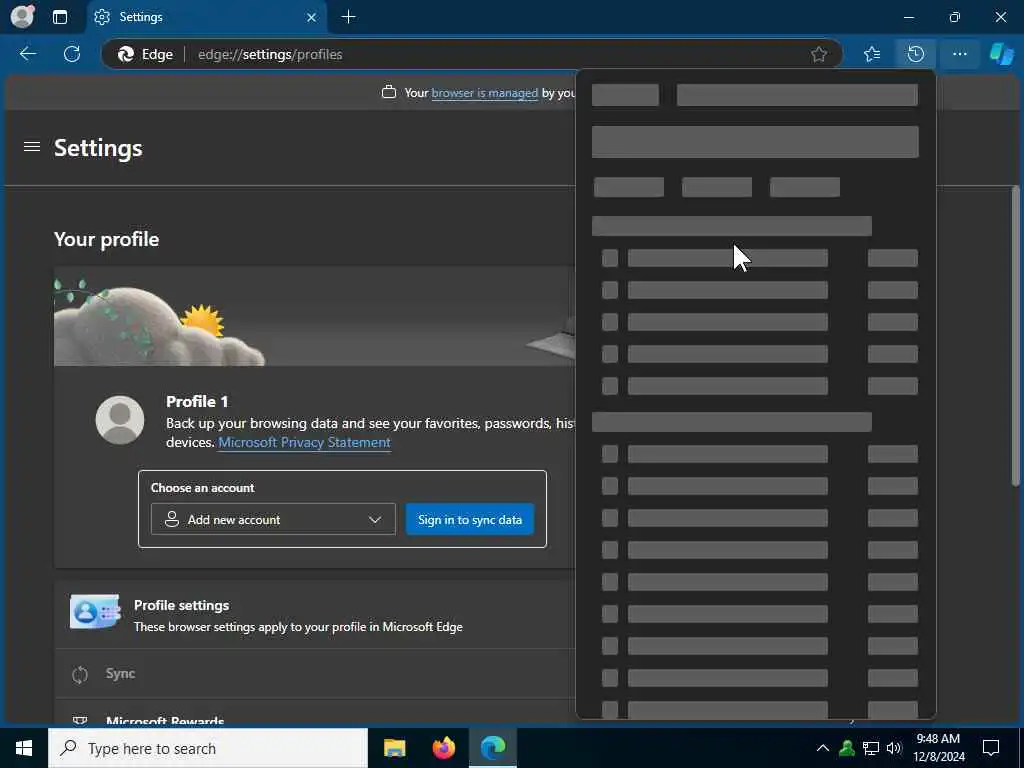Viewport: 1024px width, 768px height.
Task: Click the Profile 1 avatar picture
Action: tap(120, 420)
